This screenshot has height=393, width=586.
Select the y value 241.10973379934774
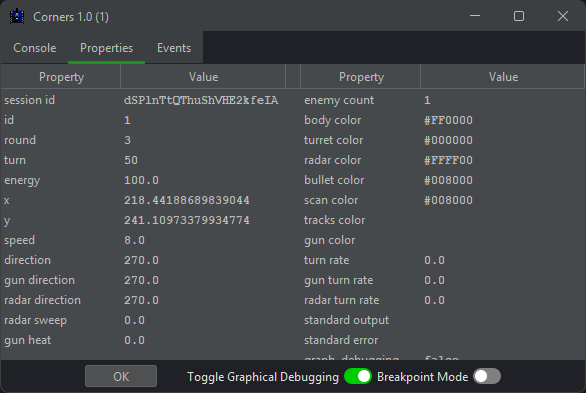click(187, 220)
